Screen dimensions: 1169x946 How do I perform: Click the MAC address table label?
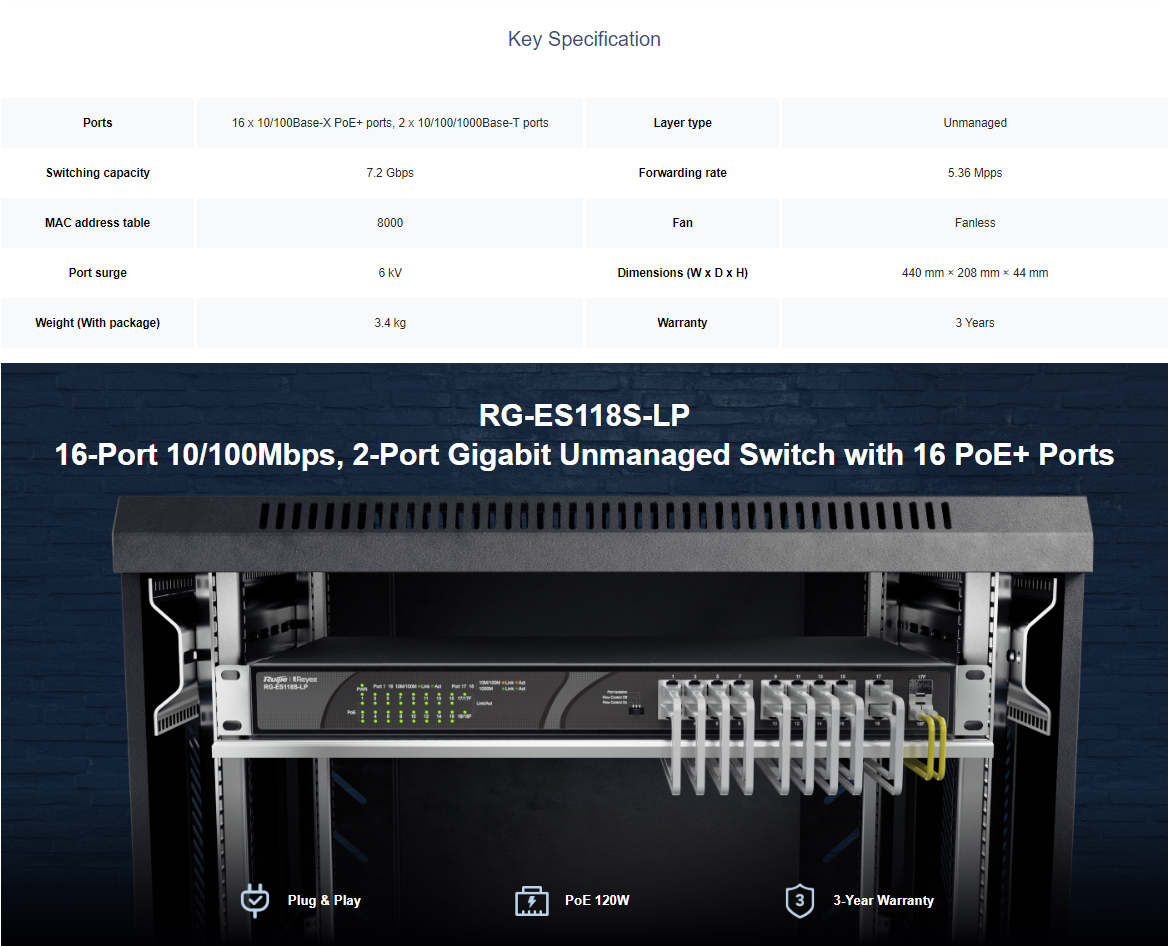pos(98,223)
